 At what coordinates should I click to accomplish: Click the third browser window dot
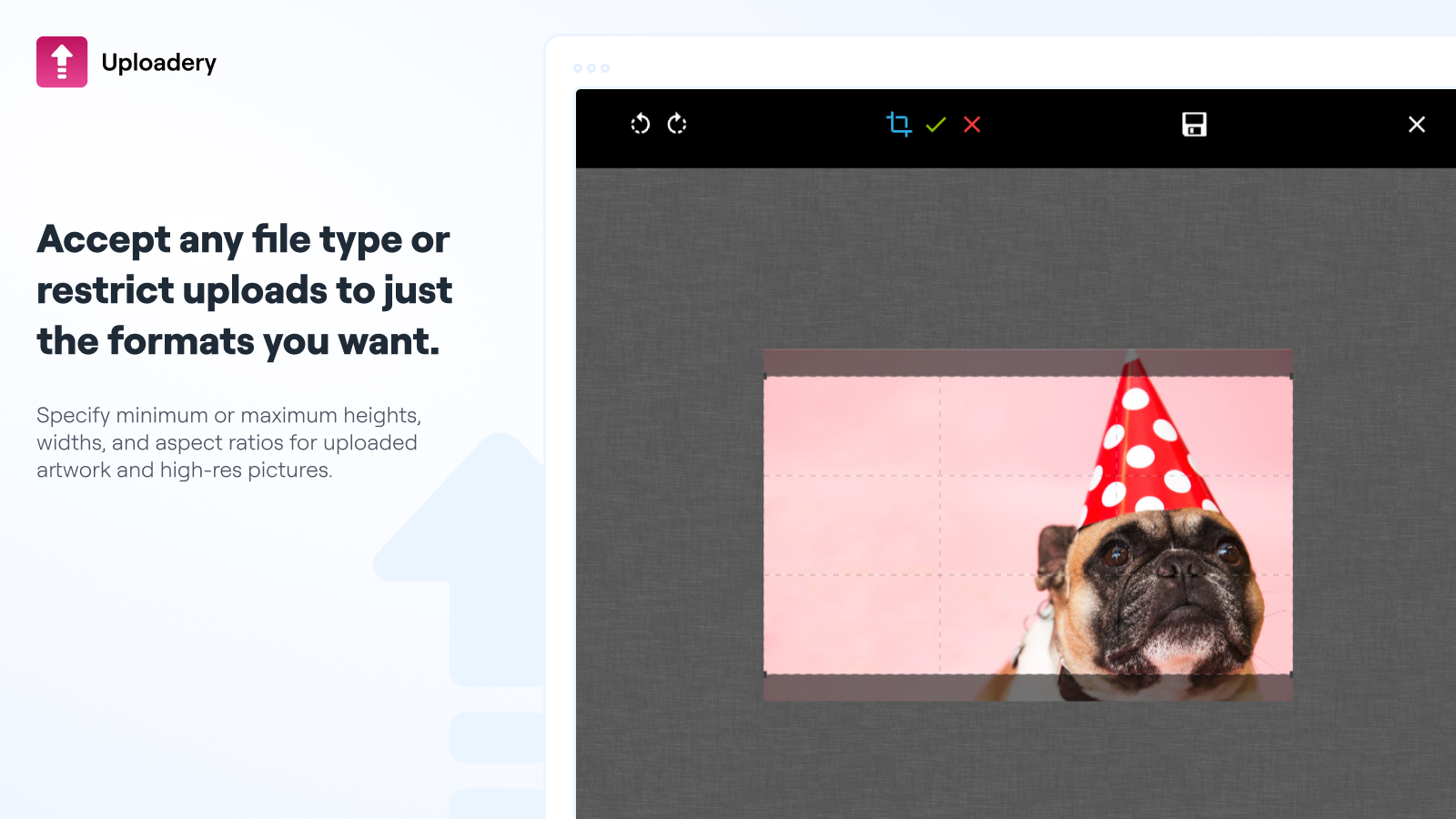tap(607, 67)
